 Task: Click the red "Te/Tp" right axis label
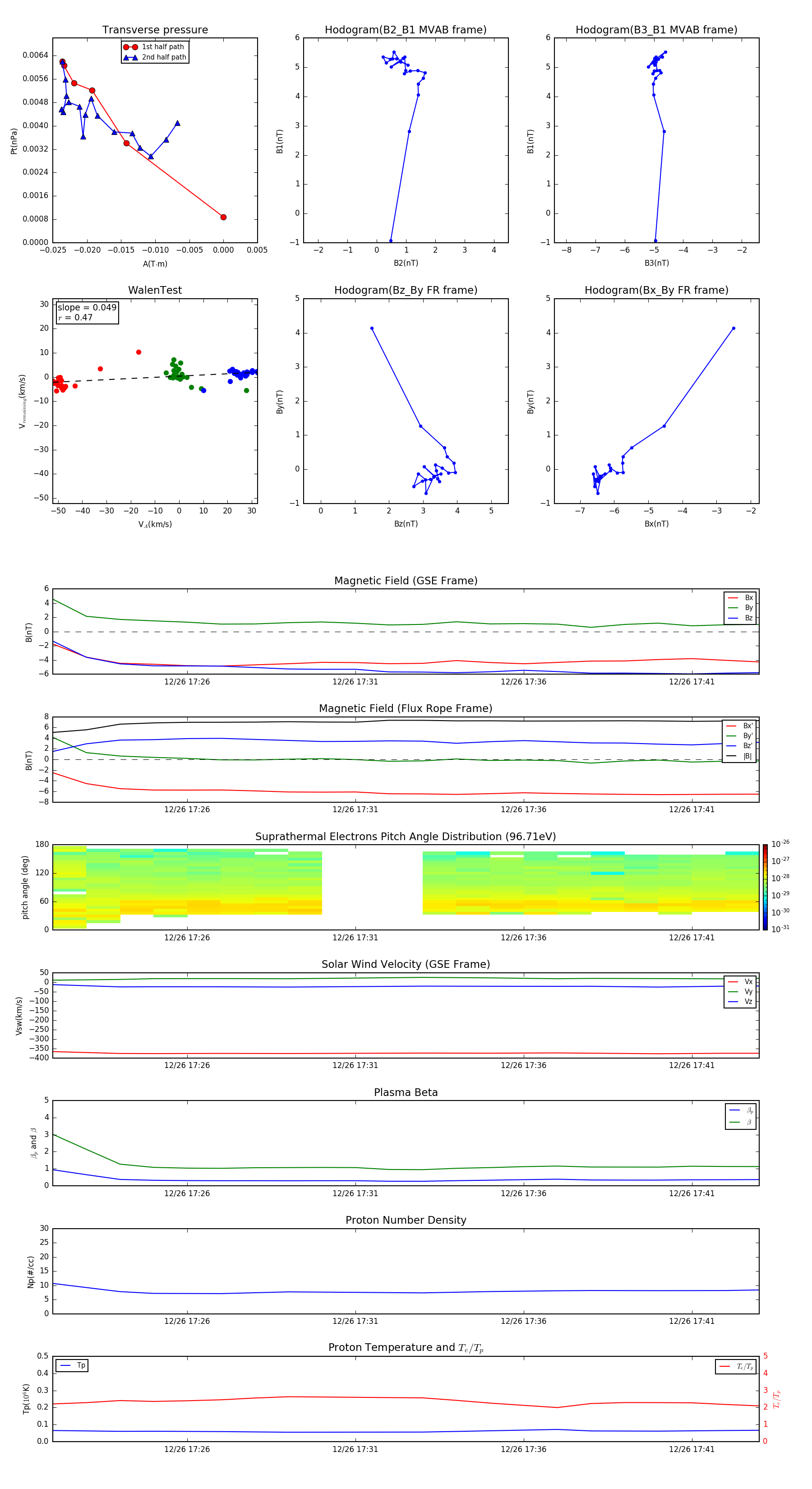click(776, 1399)
